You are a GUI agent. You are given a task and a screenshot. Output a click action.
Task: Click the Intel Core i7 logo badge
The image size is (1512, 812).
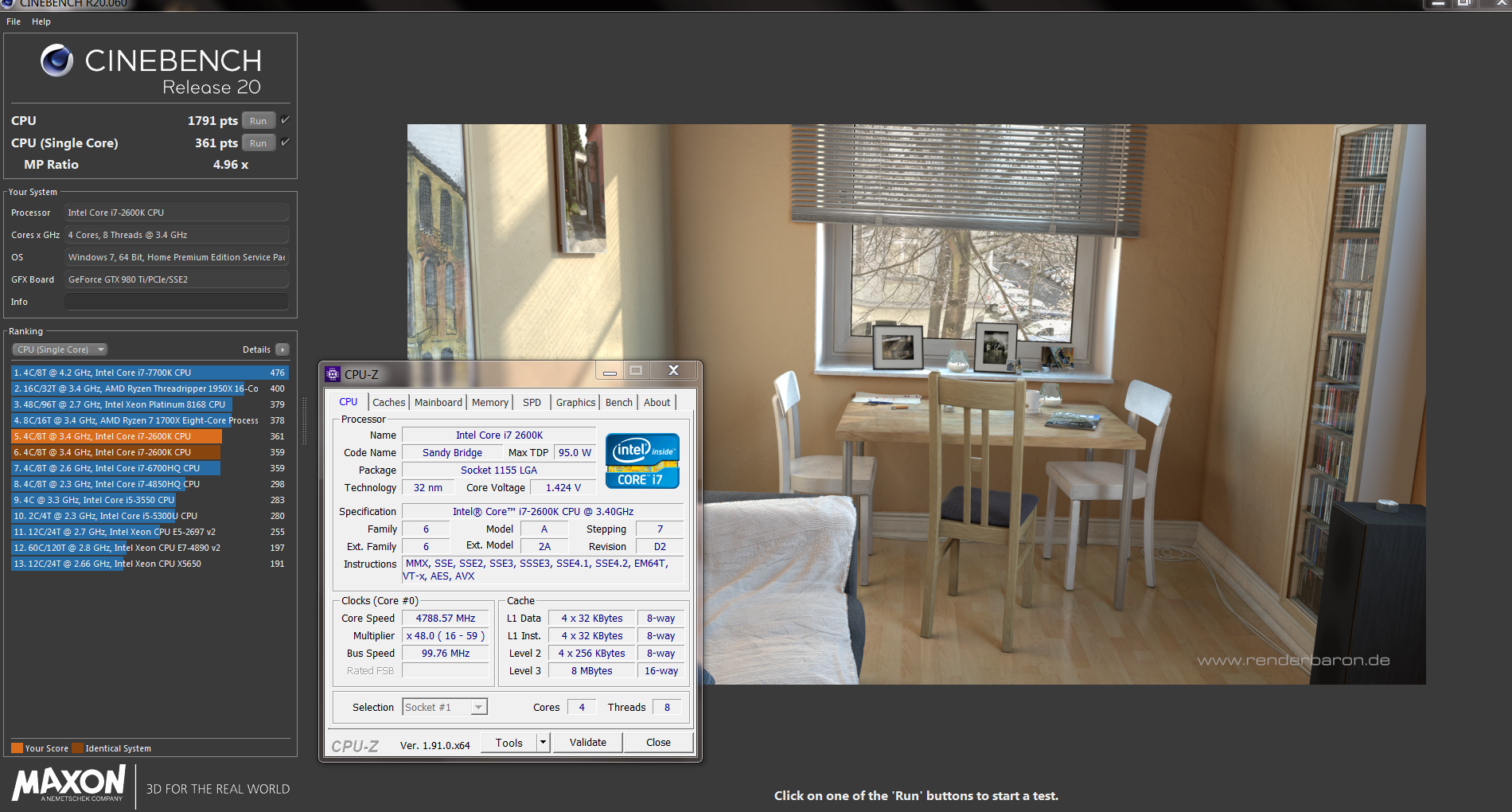tap(642, 461)
